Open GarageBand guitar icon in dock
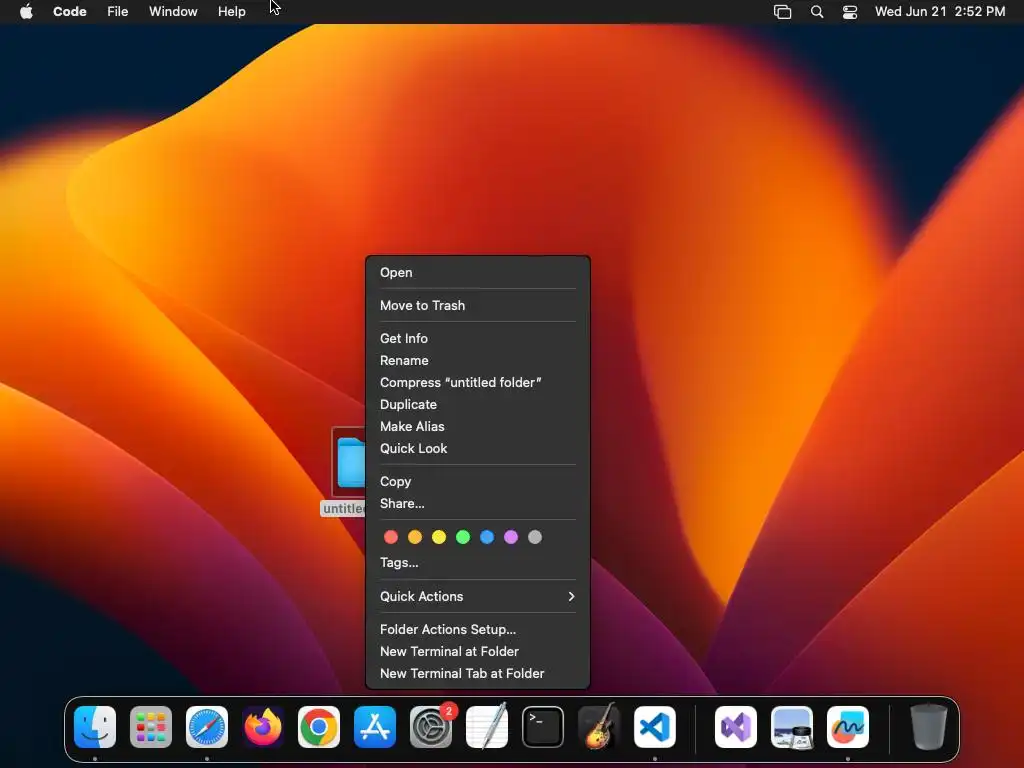The image size is (1024, 768). [599, 727]
